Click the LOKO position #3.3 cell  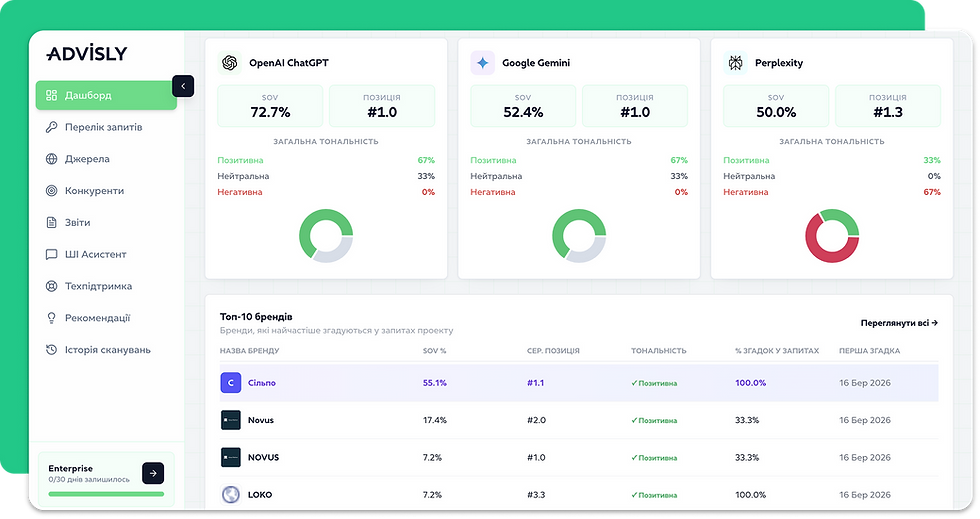pos(536,495)
